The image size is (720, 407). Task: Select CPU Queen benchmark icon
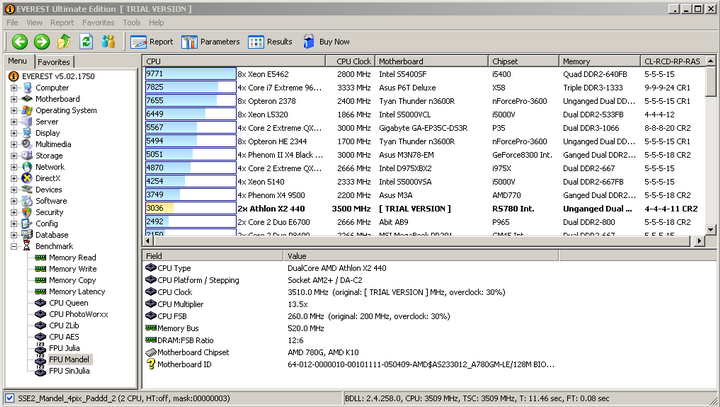tap(40, 303)
